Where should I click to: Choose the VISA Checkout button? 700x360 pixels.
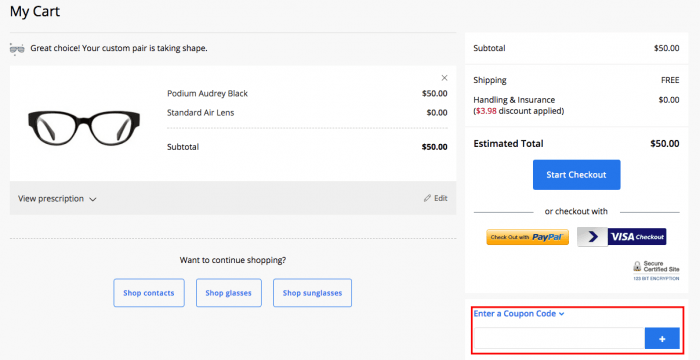[621, 237]
